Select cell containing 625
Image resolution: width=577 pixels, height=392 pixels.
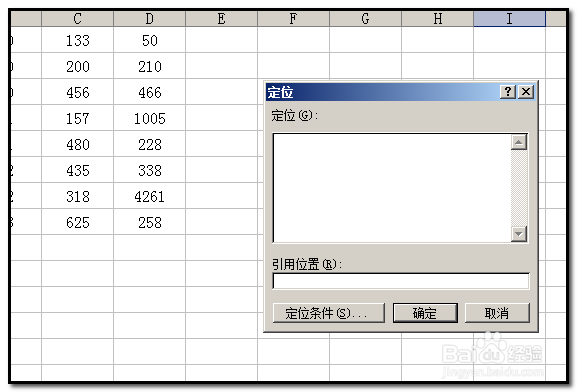pos(77,222)
